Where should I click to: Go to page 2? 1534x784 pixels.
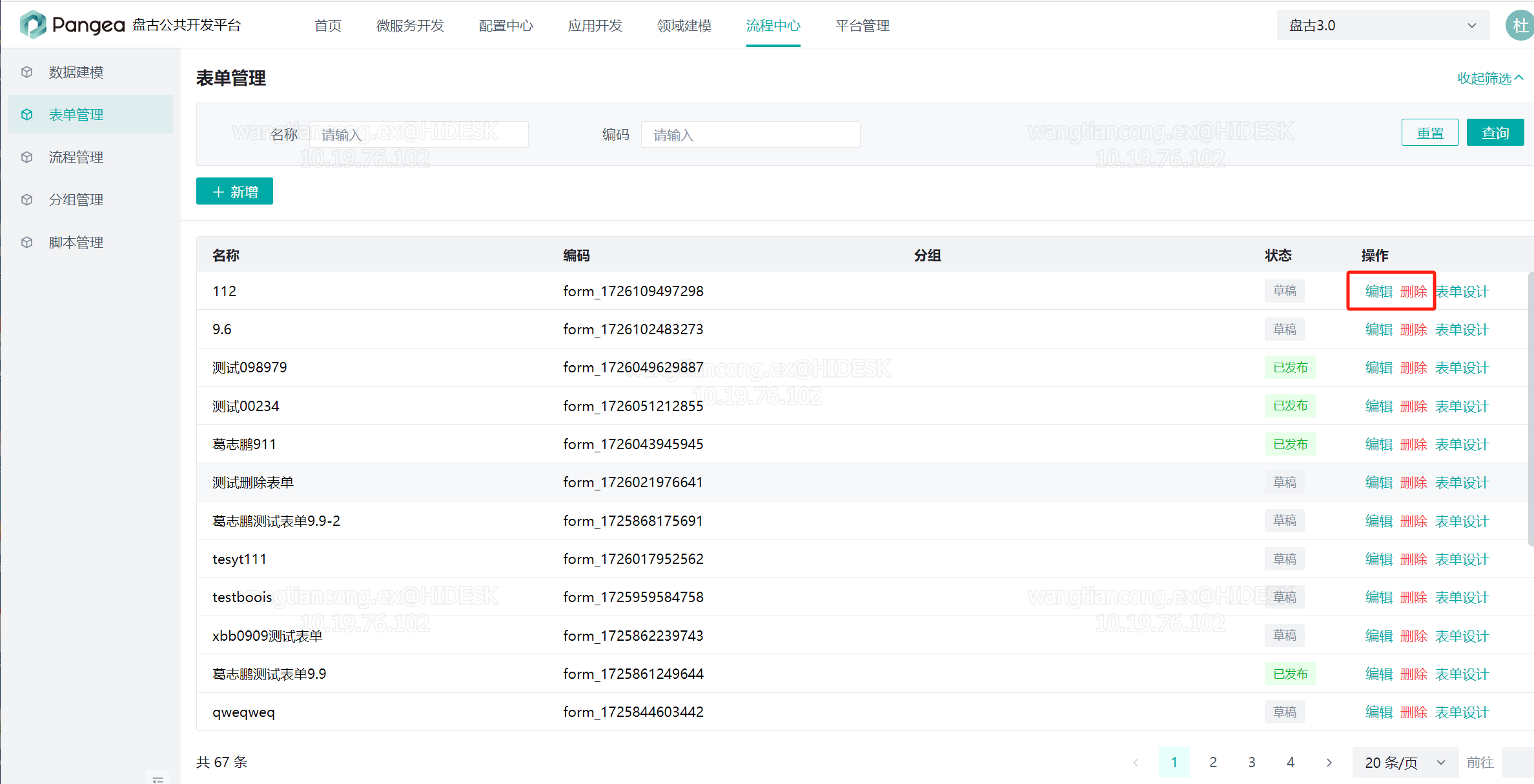pos(1213,763)
